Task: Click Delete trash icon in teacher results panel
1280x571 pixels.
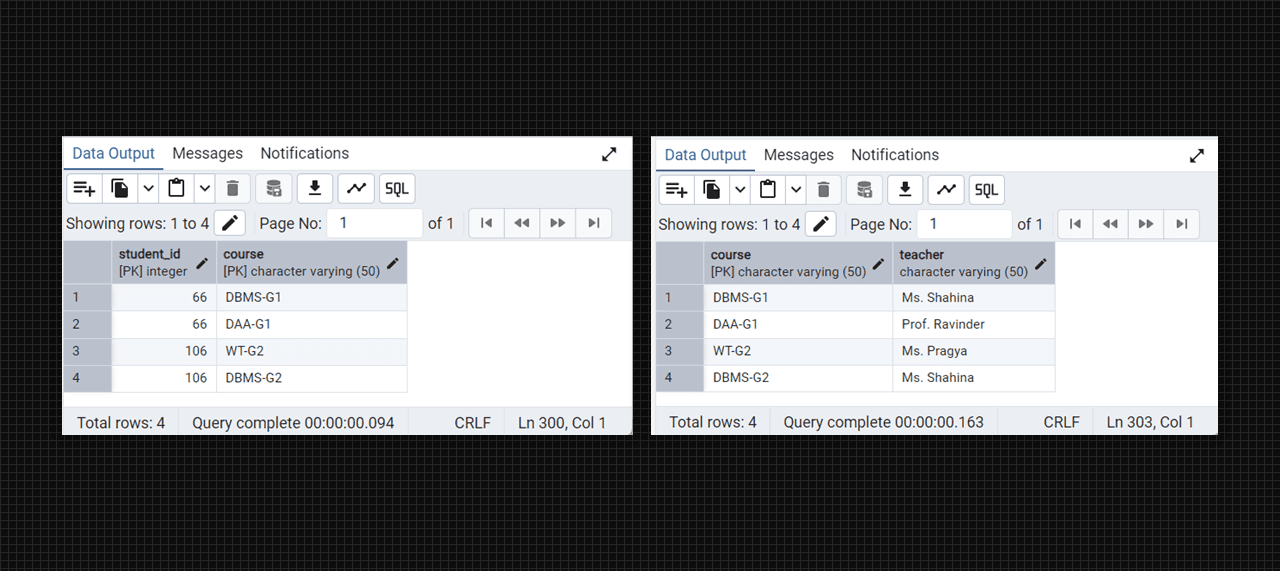Action: point(823,190)
